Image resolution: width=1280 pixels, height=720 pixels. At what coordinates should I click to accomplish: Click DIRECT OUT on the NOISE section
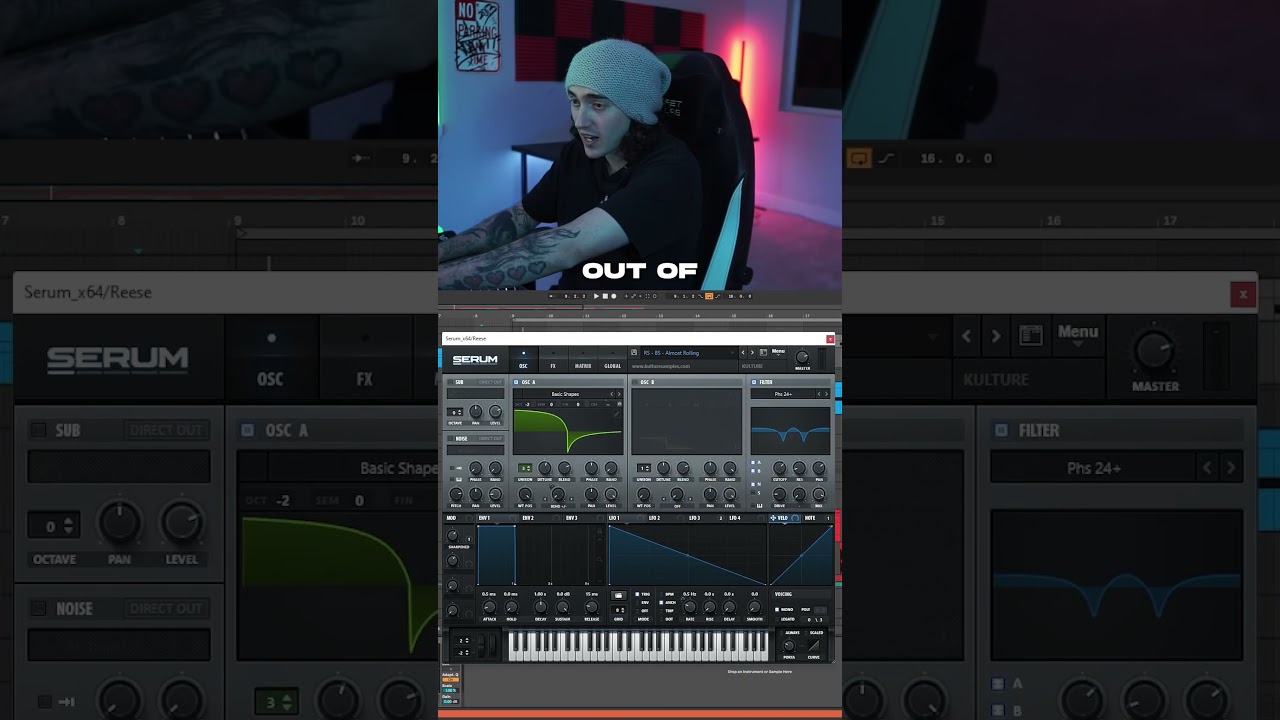(x=490, y=438)
